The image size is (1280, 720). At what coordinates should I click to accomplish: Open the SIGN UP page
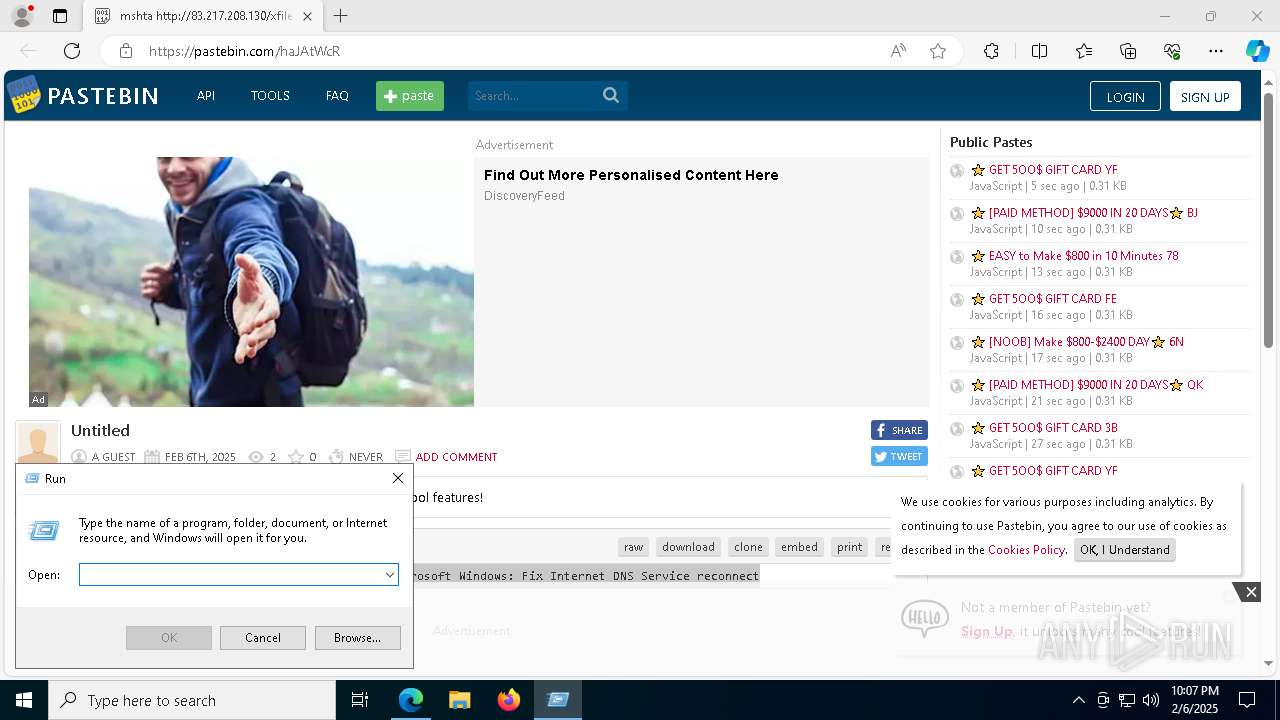[1205, 97]
